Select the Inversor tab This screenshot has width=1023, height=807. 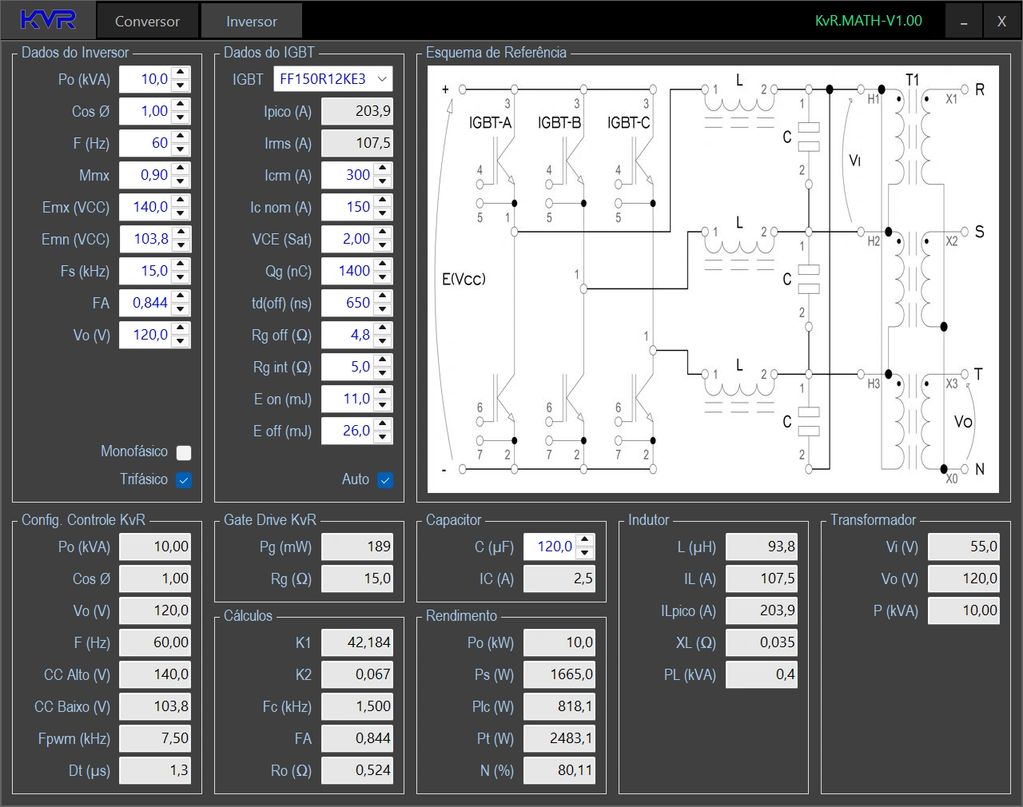pos(251,21)
